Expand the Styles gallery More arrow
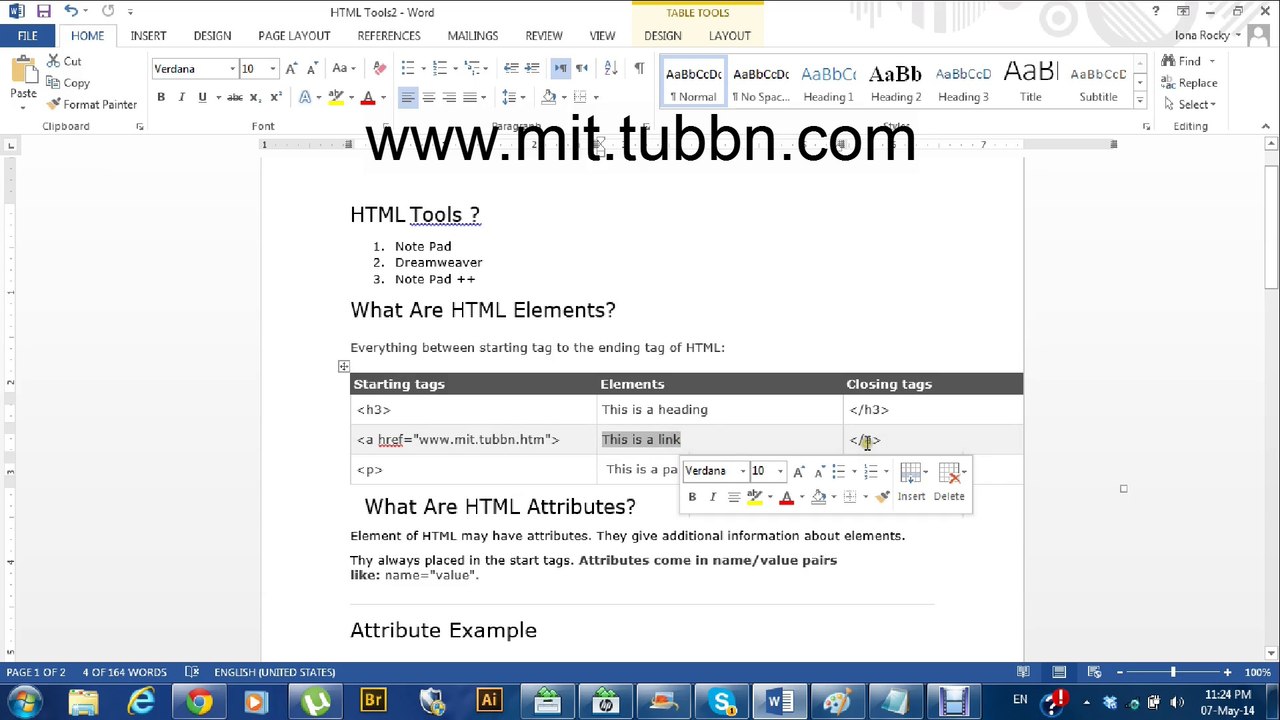 pyautogui.click(x=1139, y=100)
